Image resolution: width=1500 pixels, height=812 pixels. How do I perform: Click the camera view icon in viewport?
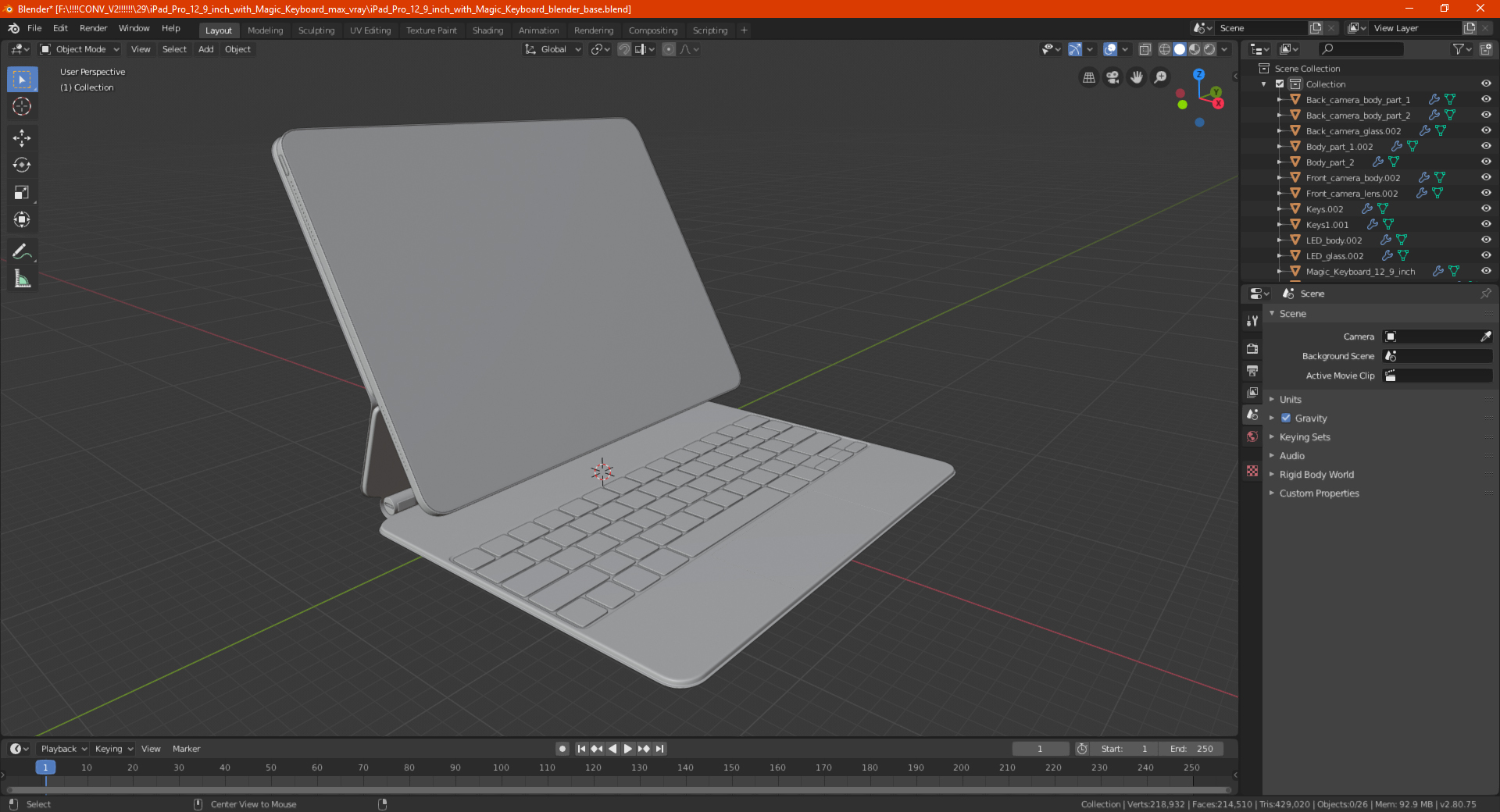[x=1112, y=77]
